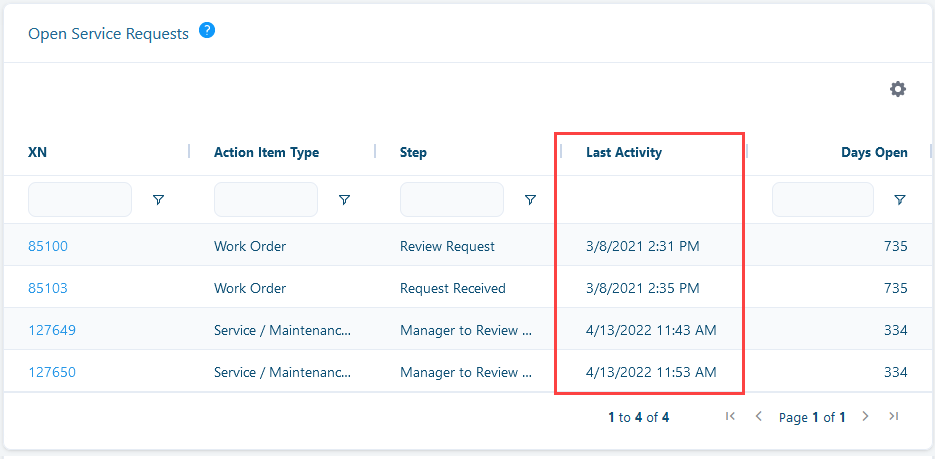
Task: Sort by Days Open column header
Action: pyautogui.click(x=874, y=153)
